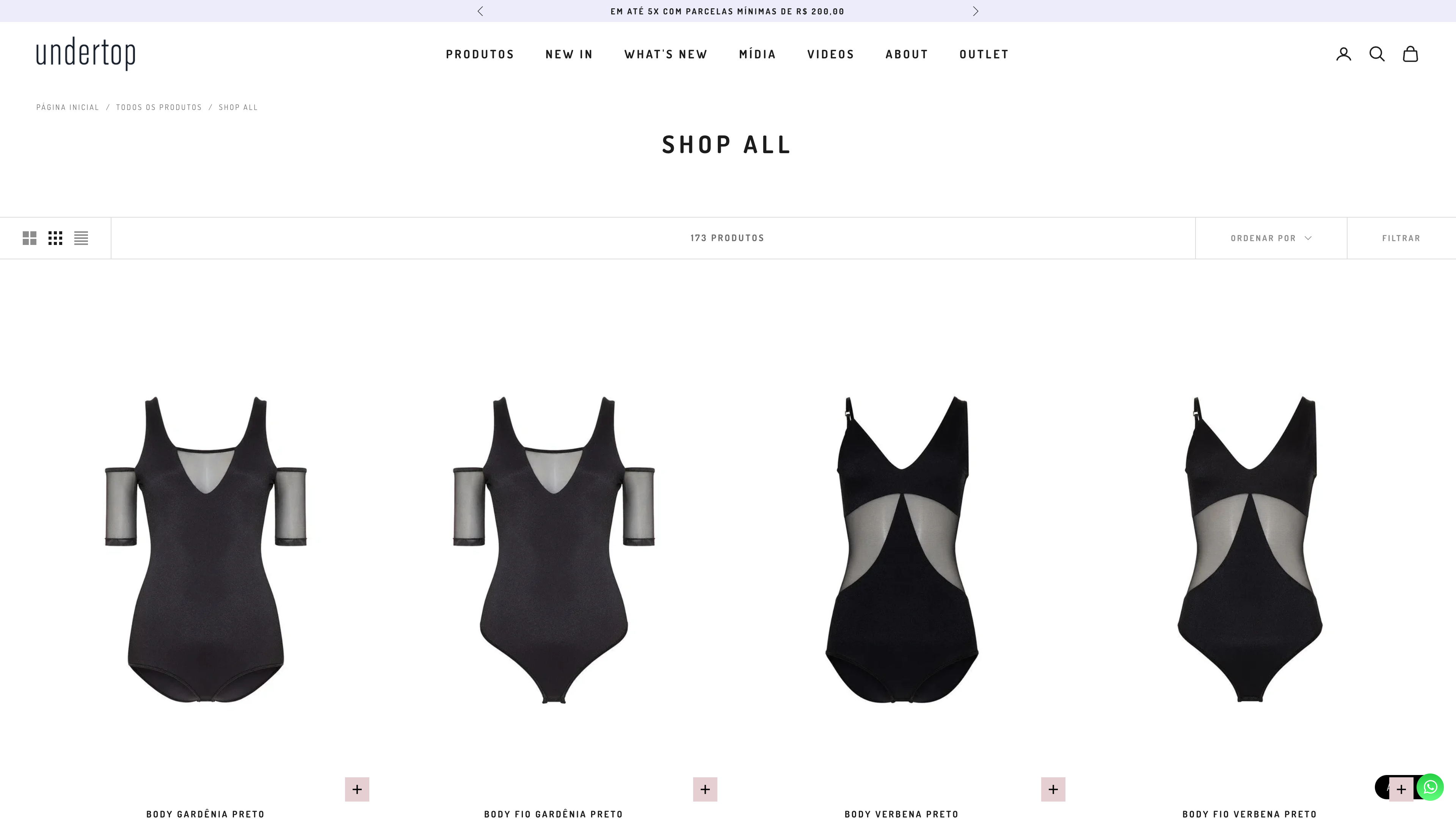Quick add Body Gardênia Preto plus button
This screenshot has width=1456, height=819.
click(x=357, y=789)
